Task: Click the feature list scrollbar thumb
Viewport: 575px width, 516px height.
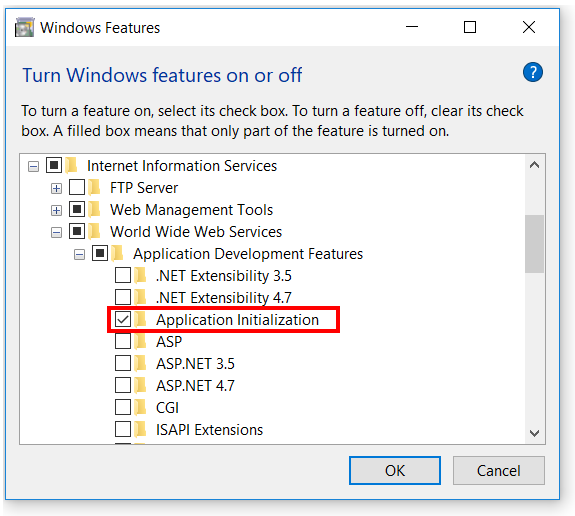Action: tap(534, 244)
